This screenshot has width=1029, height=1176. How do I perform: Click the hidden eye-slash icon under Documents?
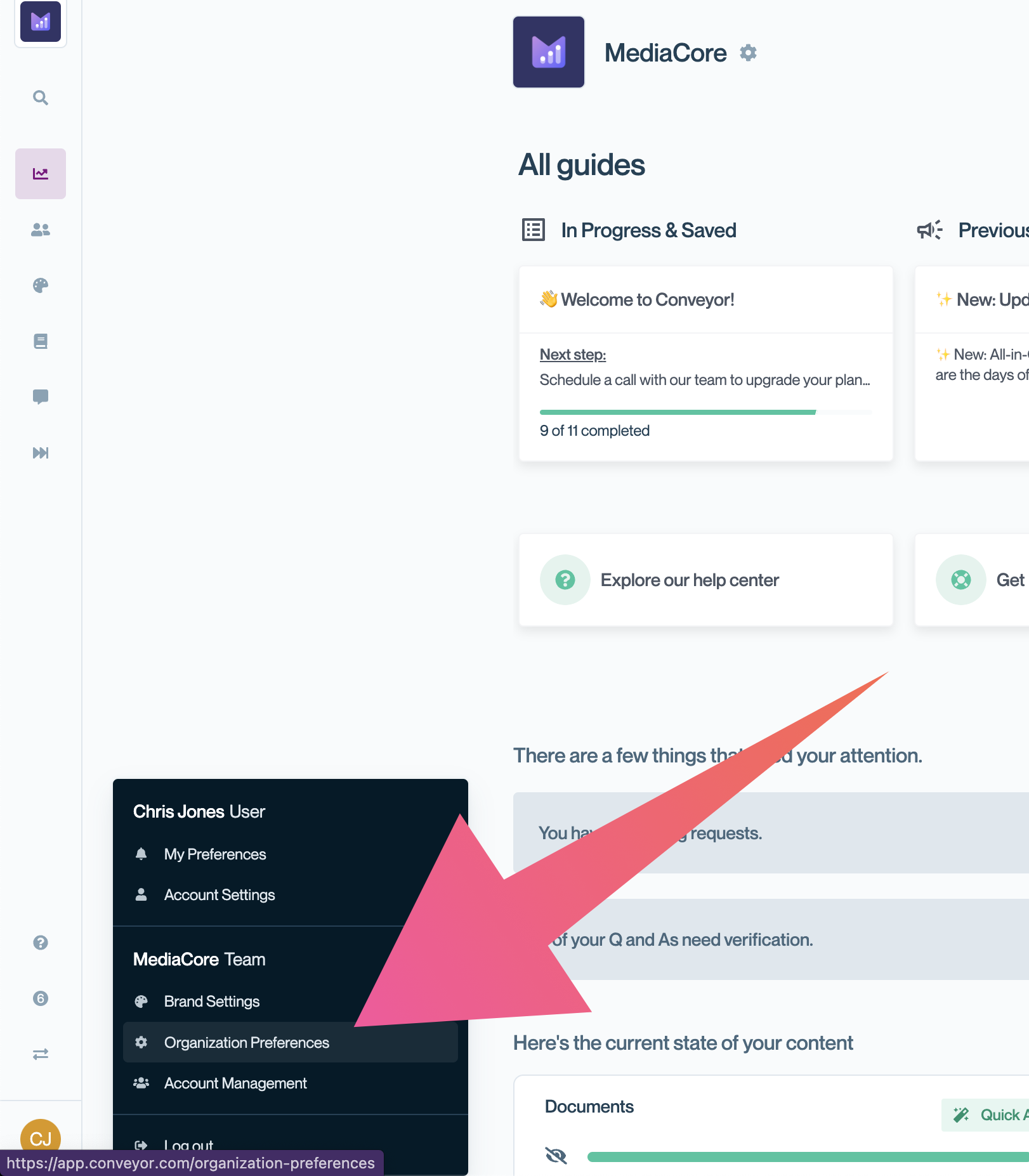tap(556, 1156)
